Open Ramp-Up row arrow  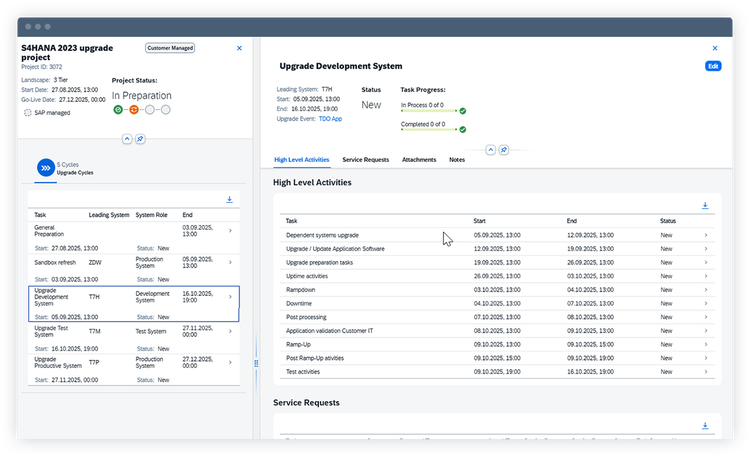(x=706, y=345)
